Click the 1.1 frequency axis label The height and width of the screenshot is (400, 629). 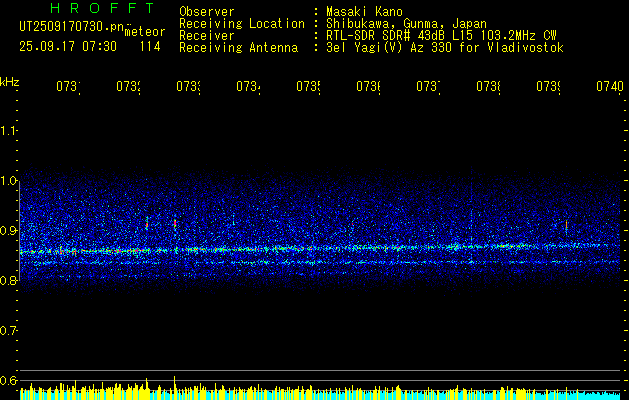(8, 130)
